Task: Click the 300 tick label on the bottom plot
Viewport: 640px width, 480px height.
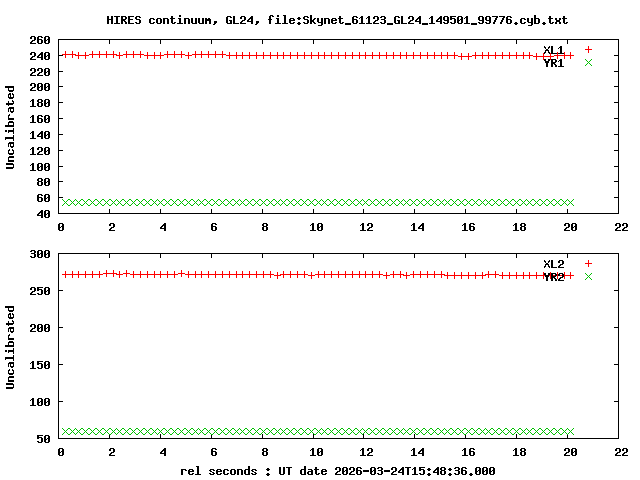Action: point(40,254)
